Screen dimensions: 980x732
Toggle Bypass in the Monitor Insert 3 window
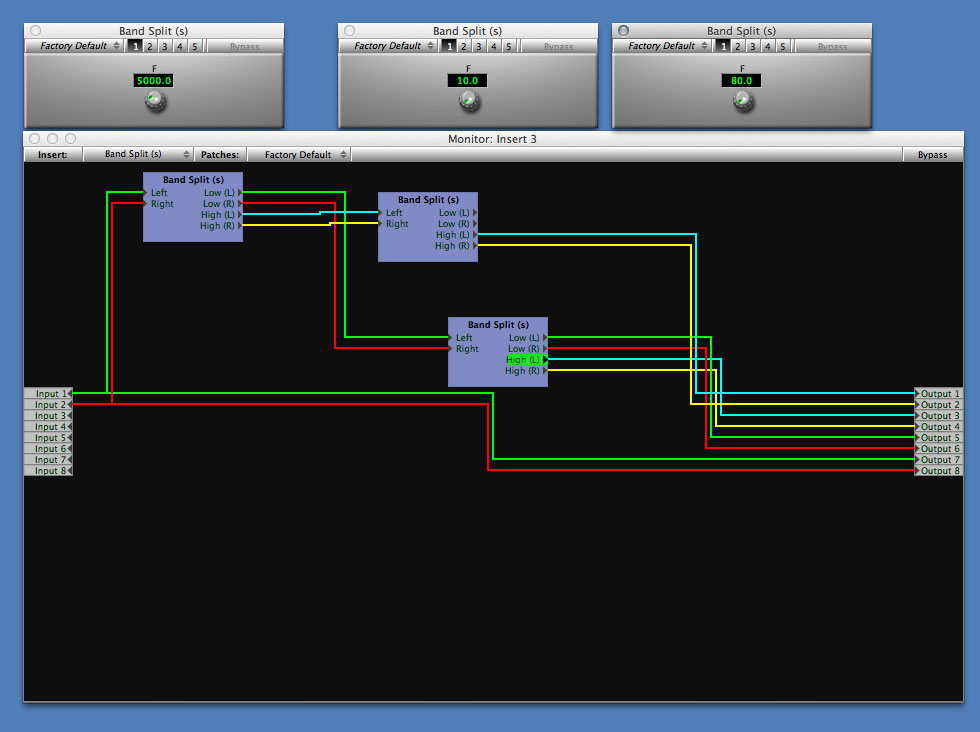click(932, 155)
